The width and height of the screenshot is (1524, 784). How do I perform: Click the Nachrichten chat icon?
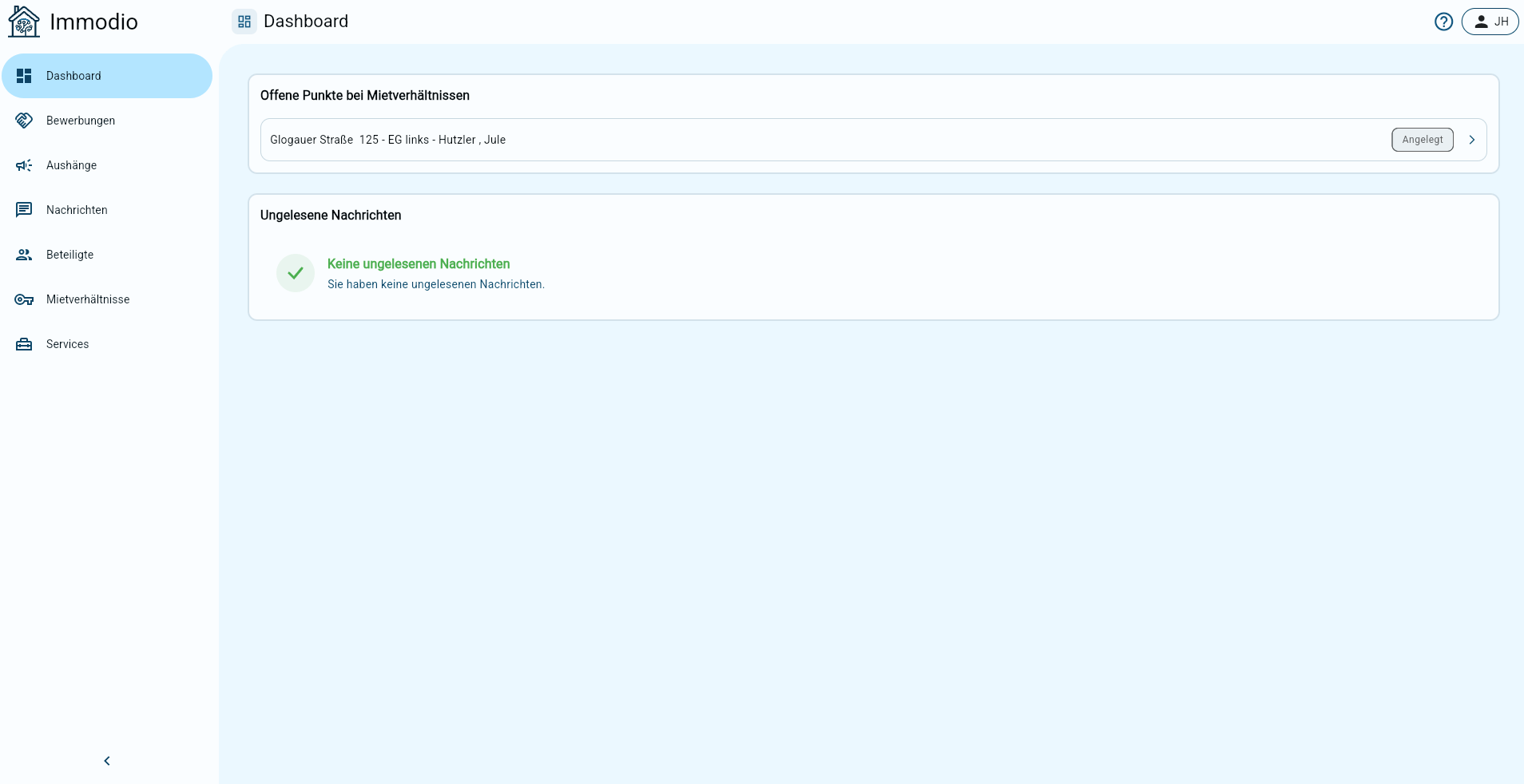click(x=24, y=210)
